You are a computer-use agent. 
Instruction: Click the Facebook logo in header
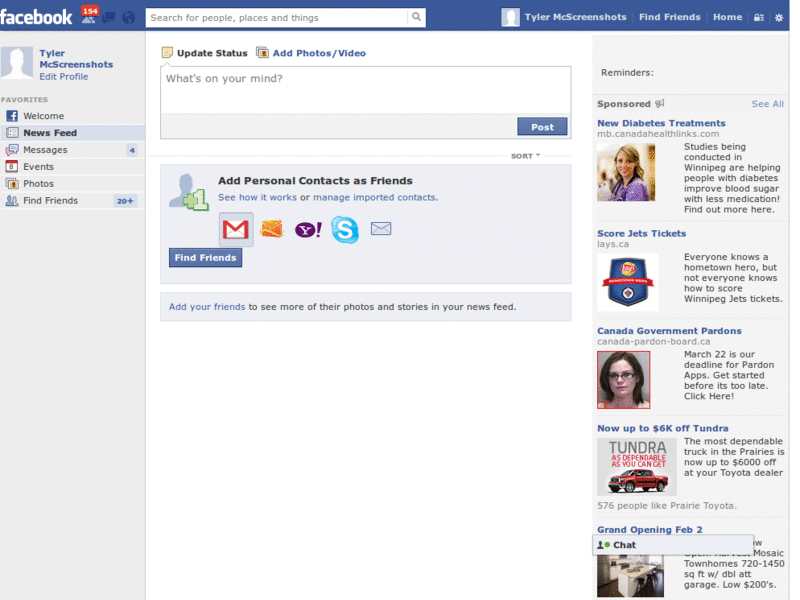(x=36, y=17)
